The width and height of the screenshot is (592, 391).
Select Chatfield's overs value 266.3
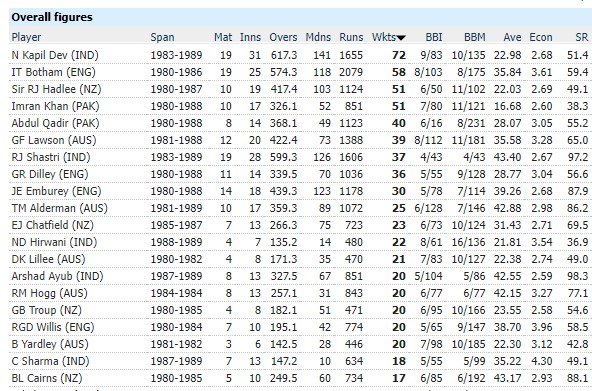[x=284, y=225]
